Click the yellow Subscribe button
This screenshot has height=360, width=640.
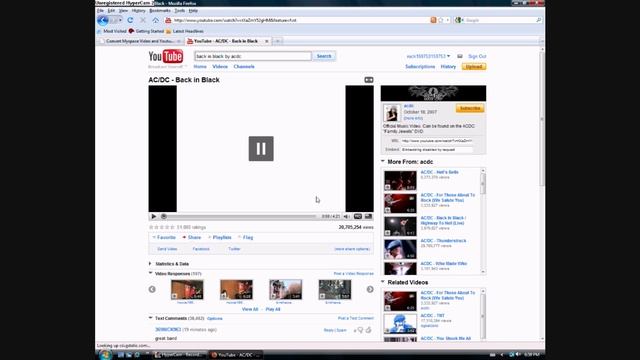(x=470, y=108)
